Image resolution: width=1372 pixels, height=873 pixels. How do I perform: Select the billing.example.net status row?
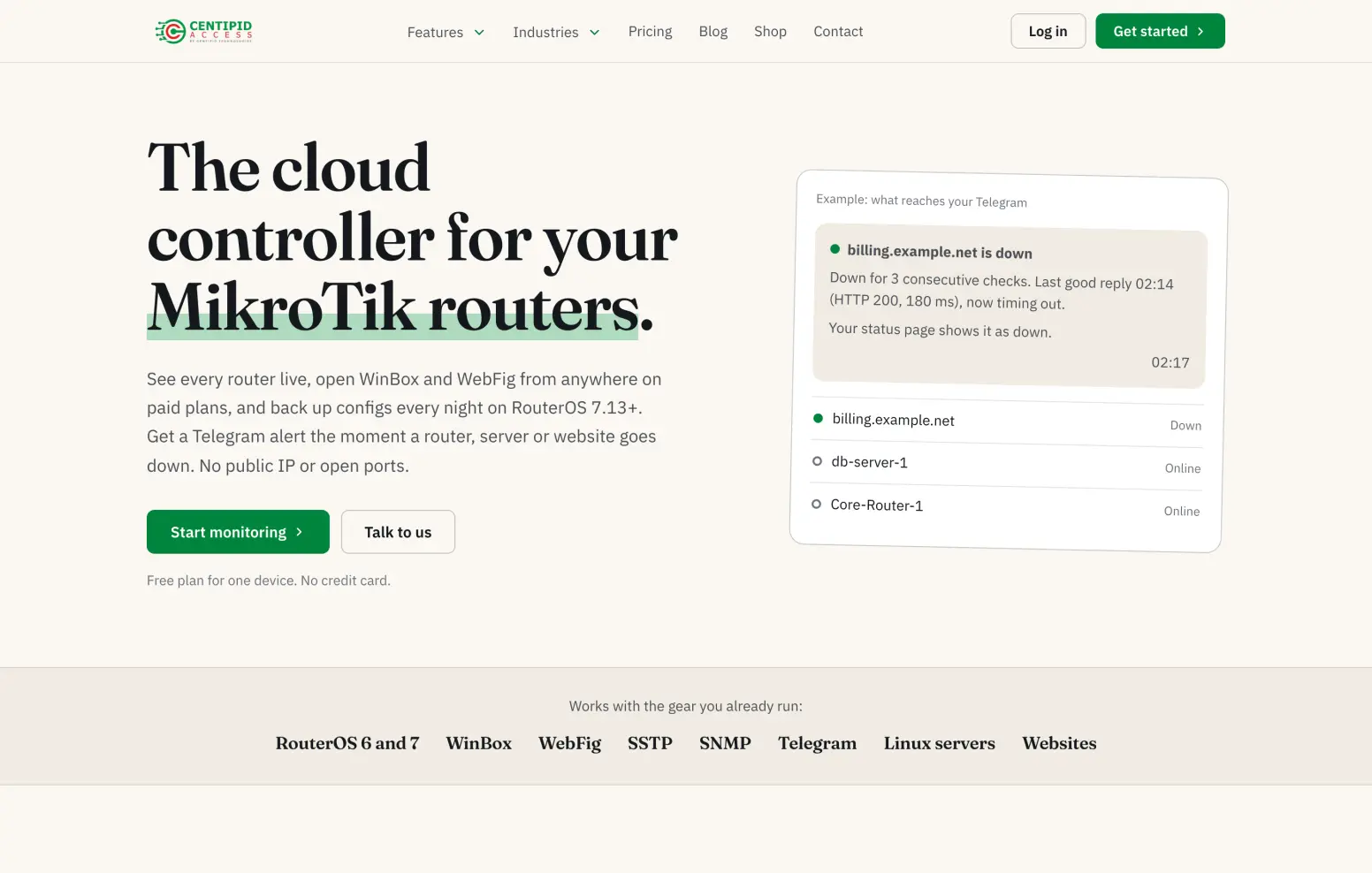1007,421
